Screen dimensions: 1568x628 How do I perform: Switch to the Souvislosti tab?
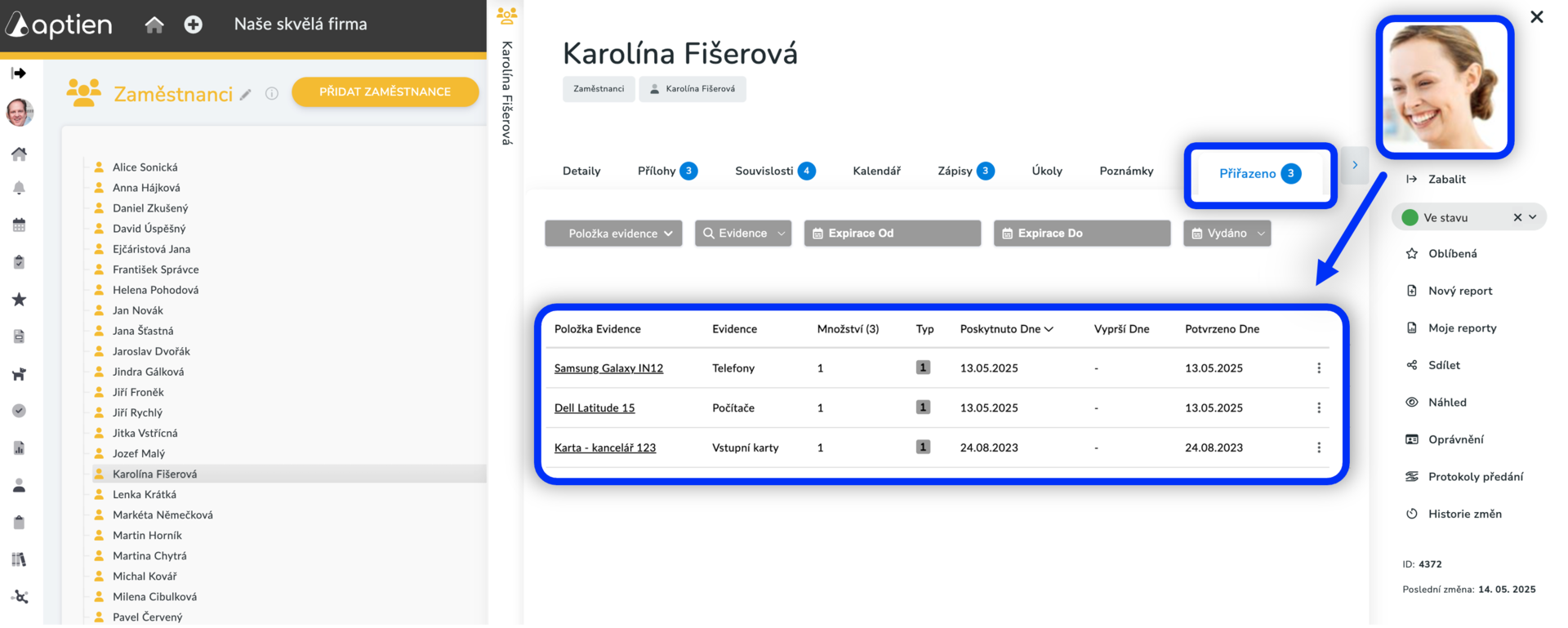pos(775,171)
